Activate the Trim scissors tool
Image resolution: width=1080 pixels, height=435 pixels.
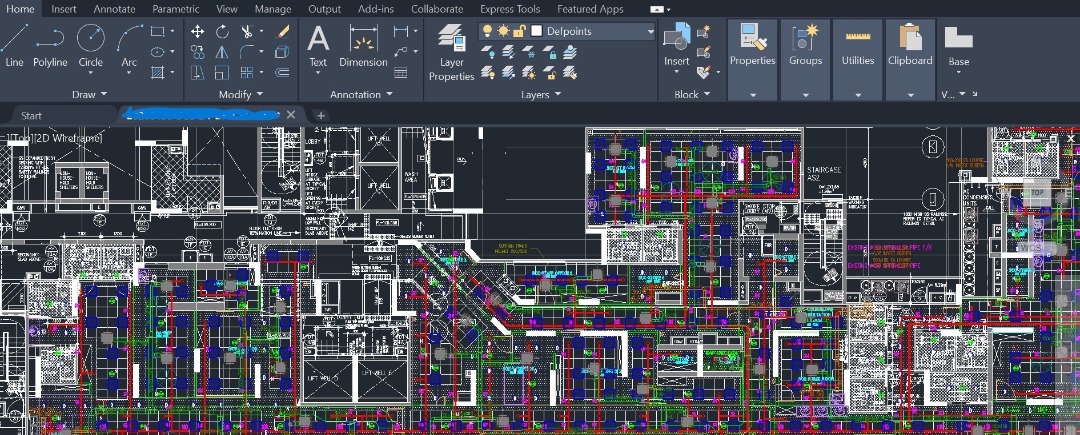coord(247,32)
